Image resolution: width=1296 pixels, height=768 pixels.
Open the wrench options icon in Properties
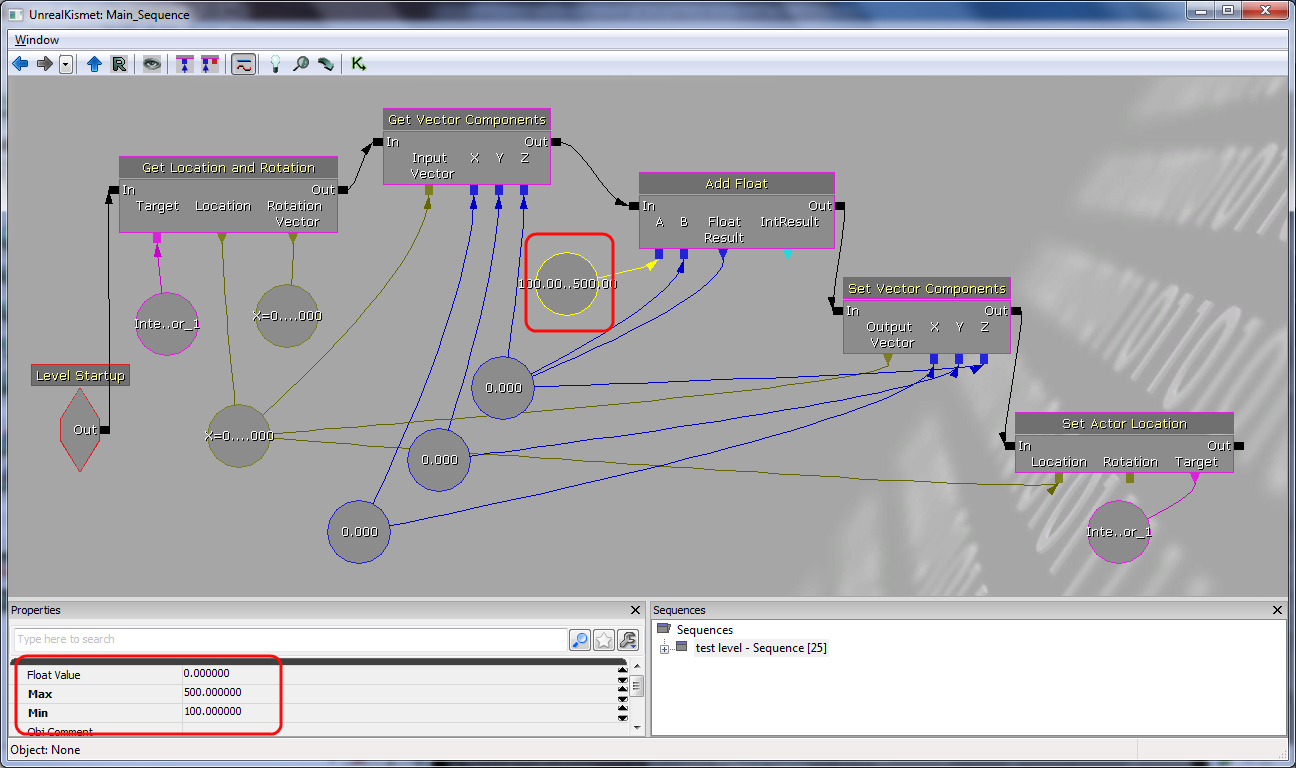click(628, 640)
